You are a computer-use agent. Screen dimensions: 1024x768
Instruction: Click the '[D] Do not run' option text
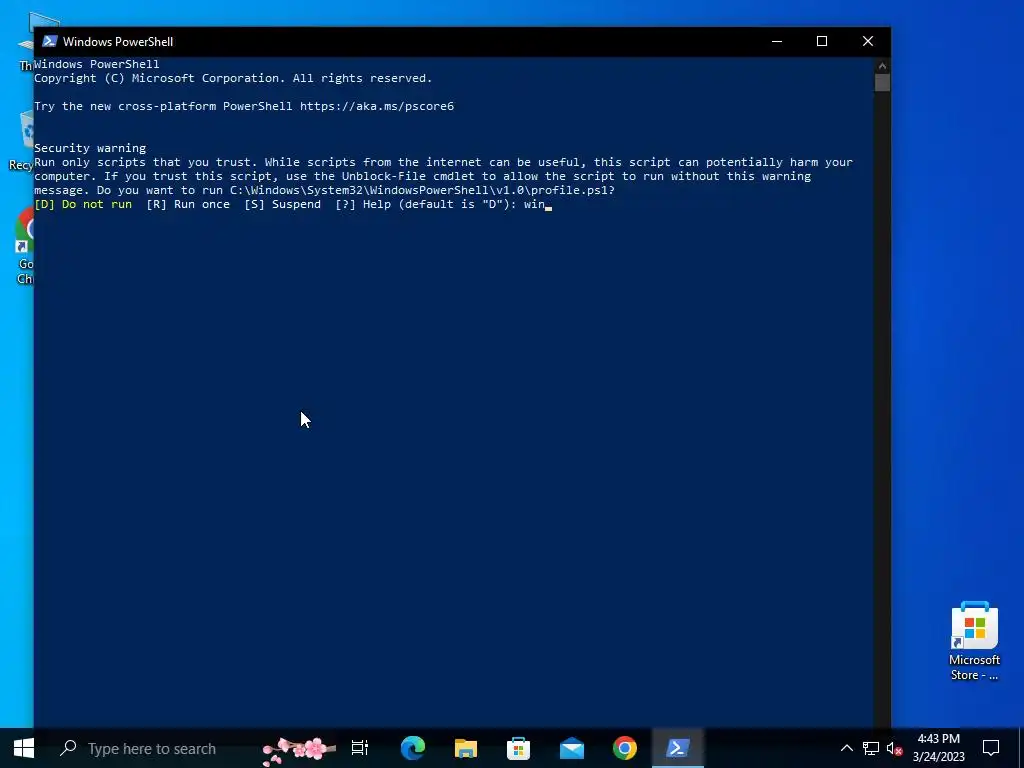click(x=83, y=204)
